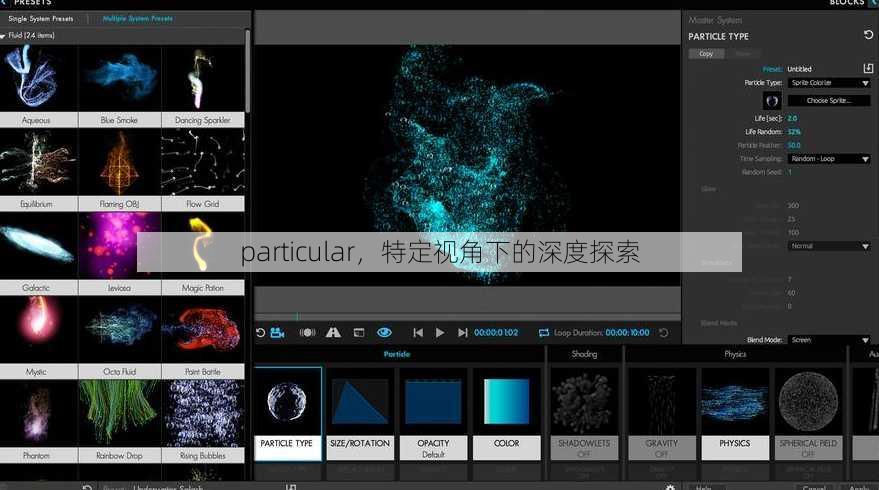Apply the Flaming OBJ preset
The image size is (879, 490).
(x=119, y=170)
